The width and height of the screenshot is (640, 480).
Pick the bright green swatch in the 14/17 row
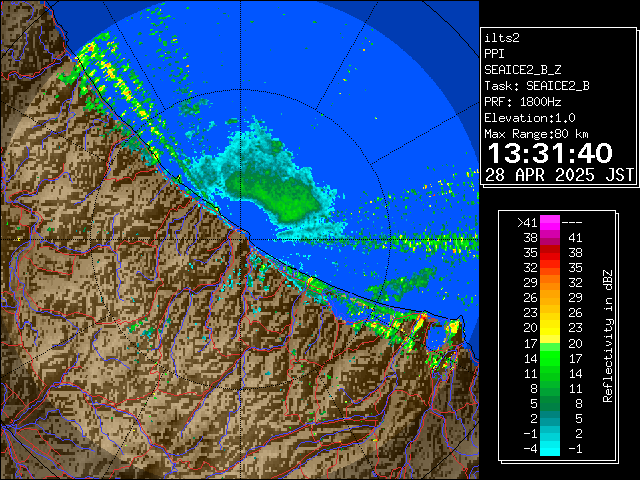[x=550, y=358]
